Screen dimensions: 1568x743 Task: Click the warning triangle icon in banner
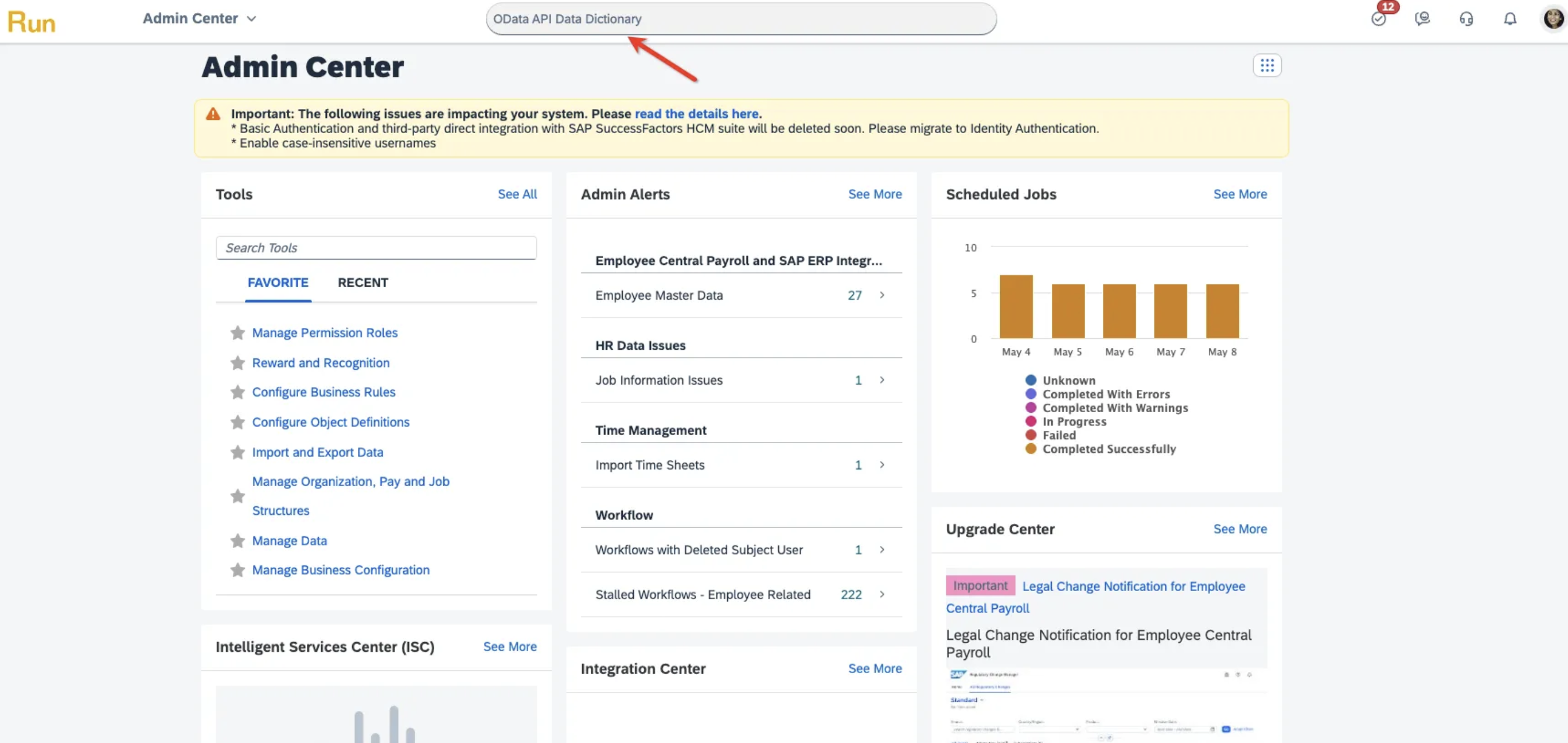(x=213, y=115)
